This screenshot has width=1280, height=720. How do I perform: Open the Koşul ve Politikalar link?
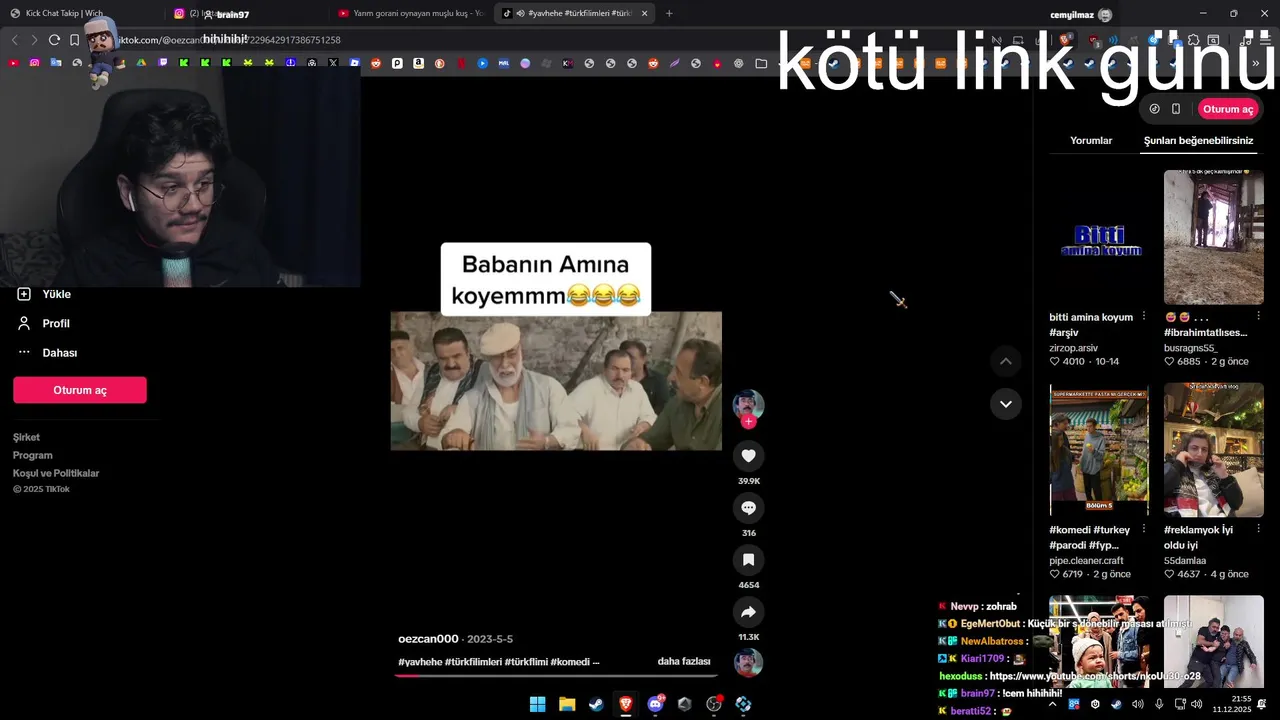click(56, 473)
